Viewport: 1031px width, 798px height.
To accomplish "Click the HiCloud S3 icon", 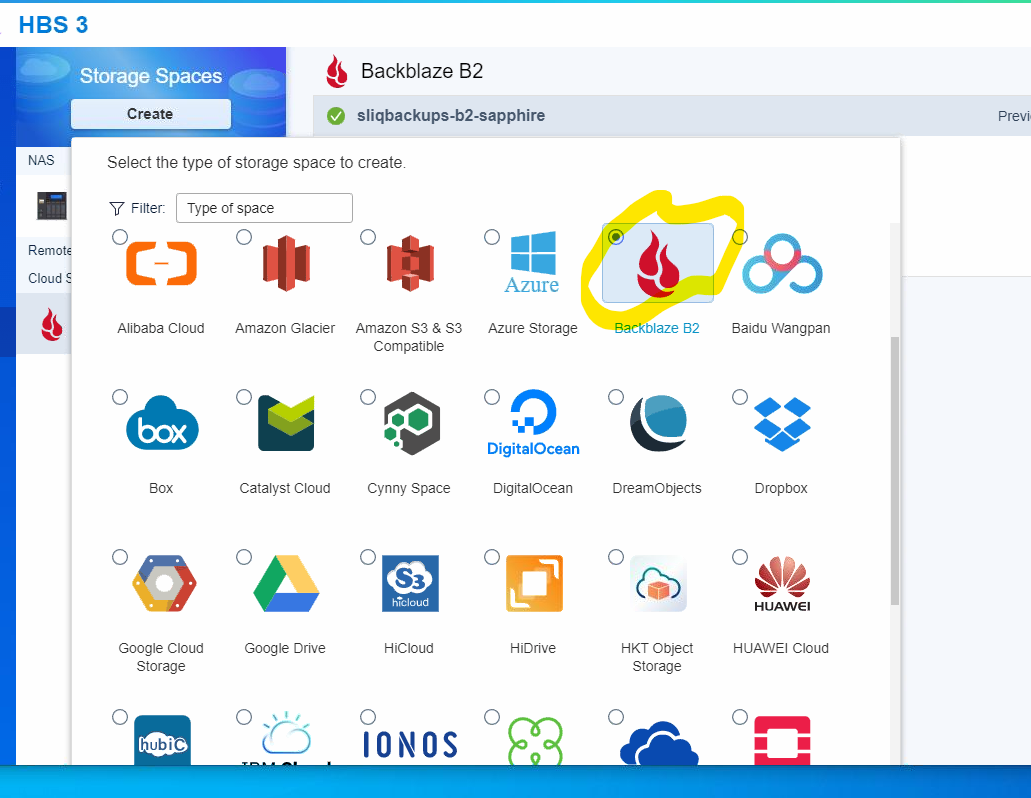I will click(x=410, y=583).
